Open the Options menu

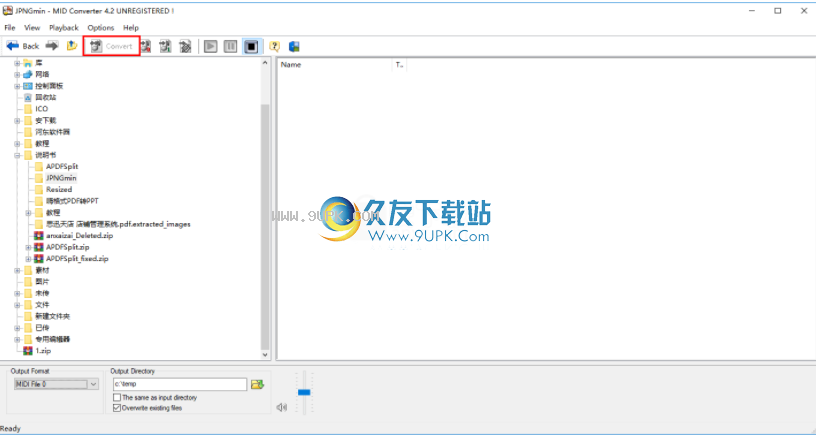click(x=100, y=28)
